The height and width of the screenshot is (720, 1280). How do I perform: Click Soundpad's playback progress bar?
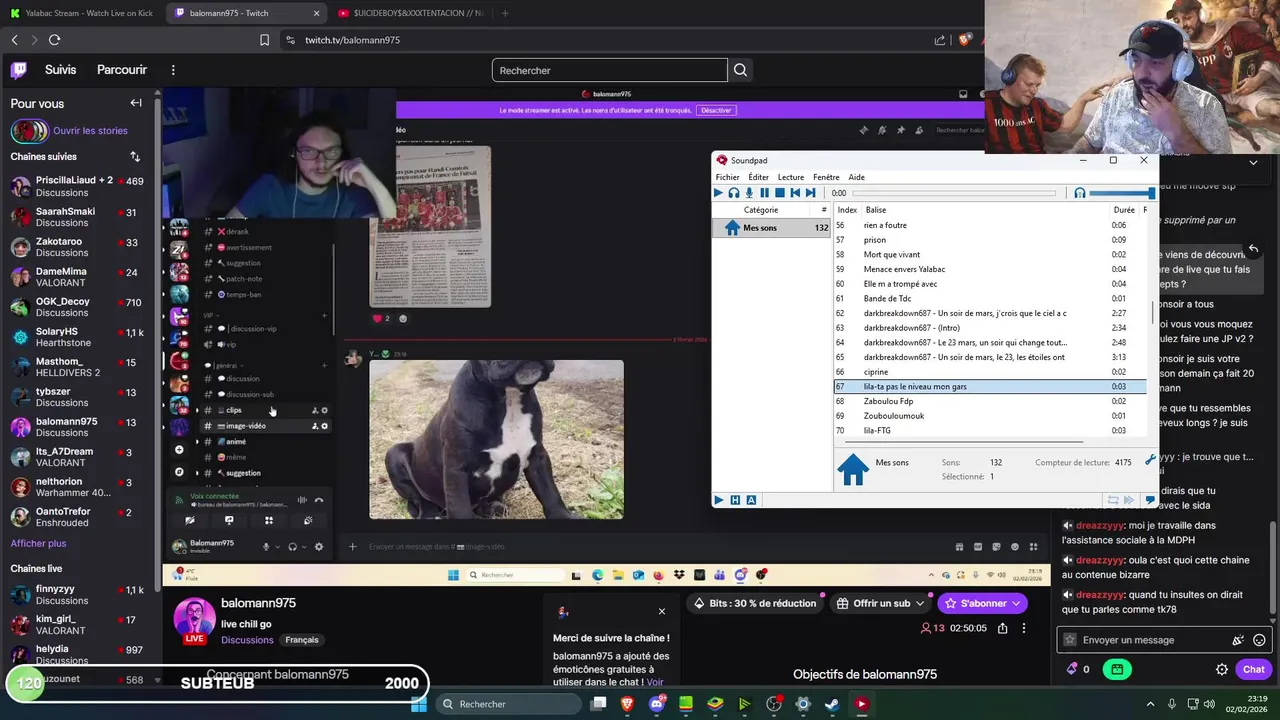[x=954, y=193]
